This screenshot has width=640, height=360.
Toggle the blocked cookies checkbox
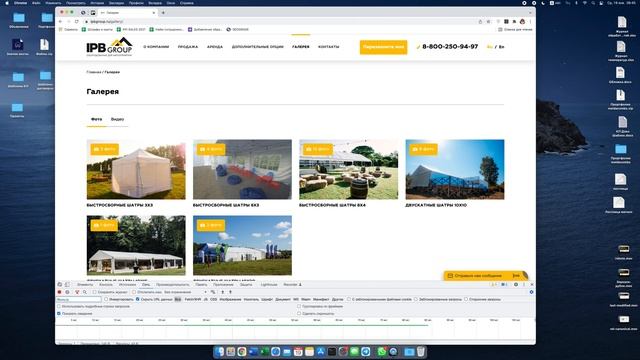pyautogui.click(x=349, y=299)
